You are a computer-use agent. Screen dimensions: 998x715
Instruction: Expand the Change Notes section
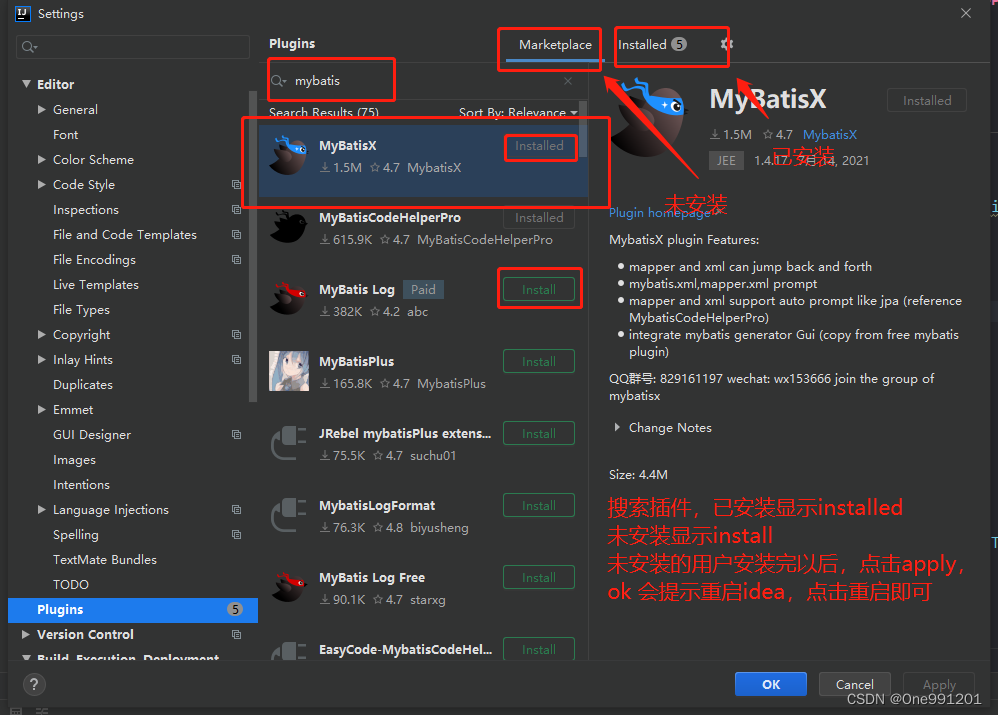tap(617, 428)
